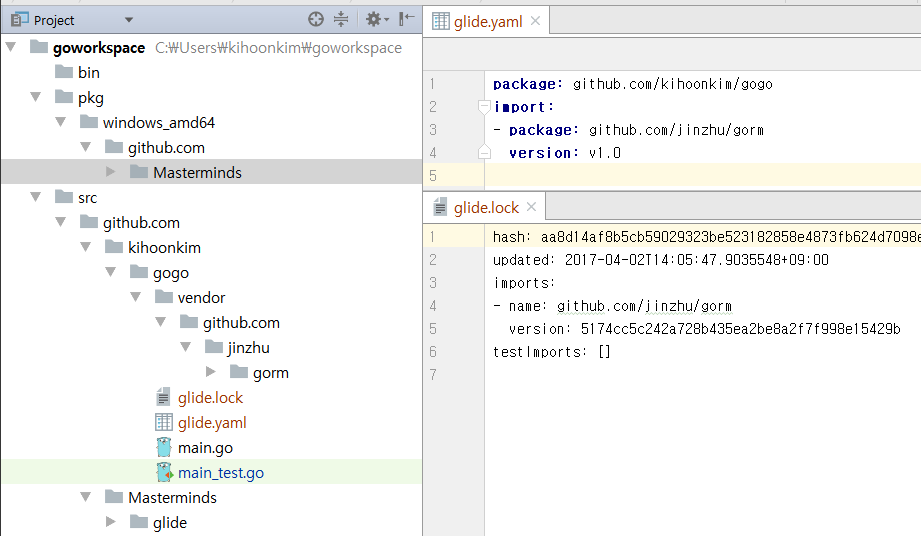Close the glide.yaml tab
Viewport: 921px width, 536px height.
point(535,21)
